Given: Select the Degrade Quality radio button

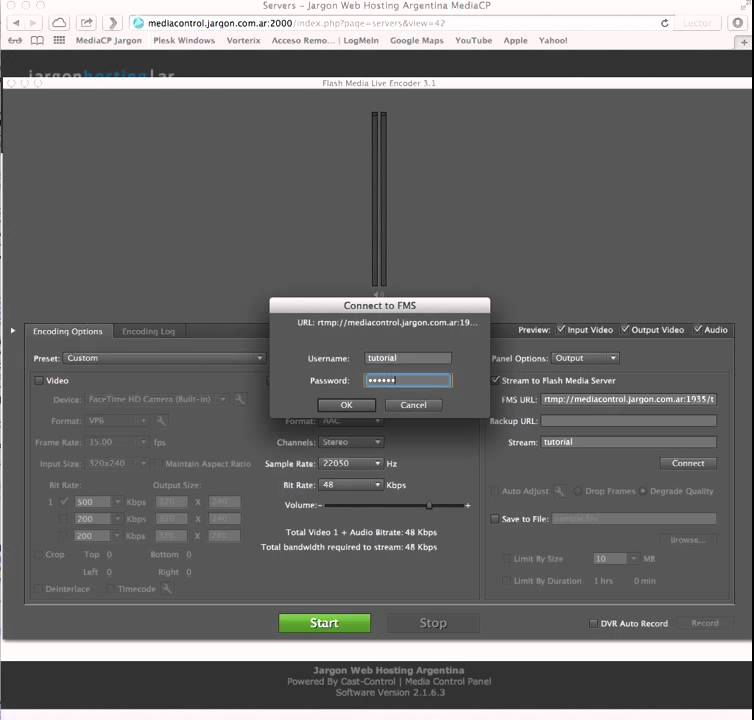Looking at the screenshot, I should click(x=643, y=491).
